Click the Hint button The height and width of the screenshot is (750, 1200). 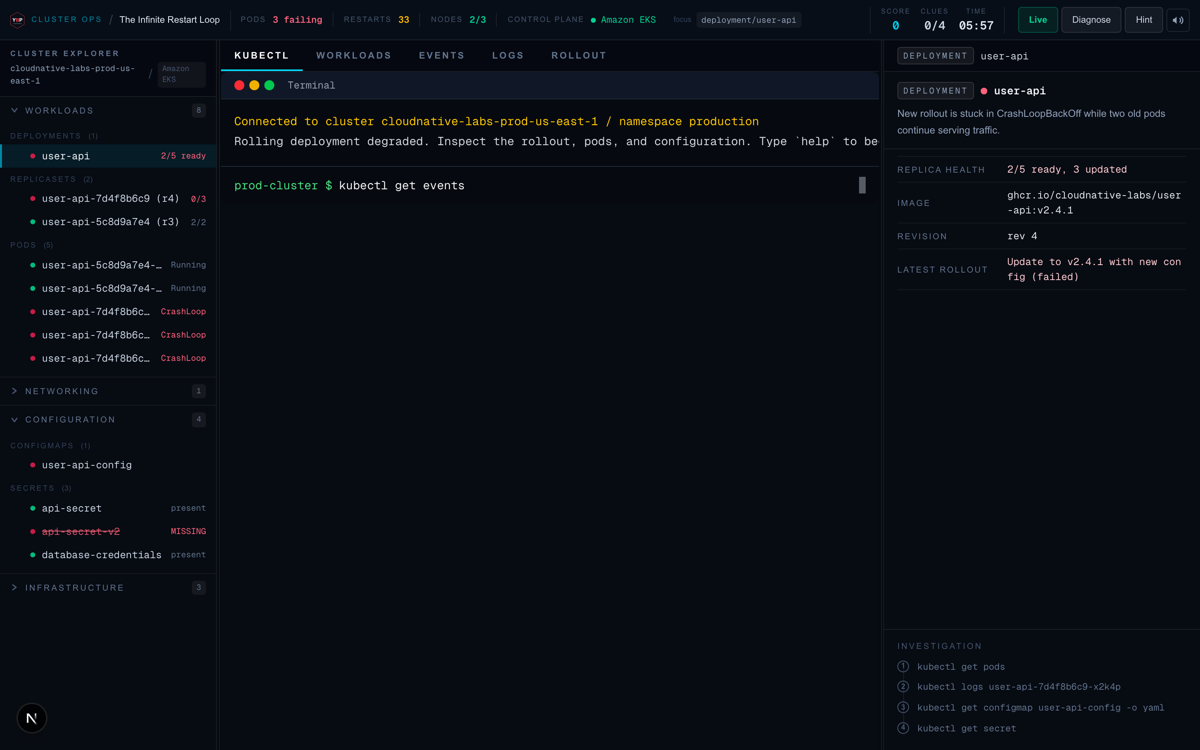click(1143, 20)
